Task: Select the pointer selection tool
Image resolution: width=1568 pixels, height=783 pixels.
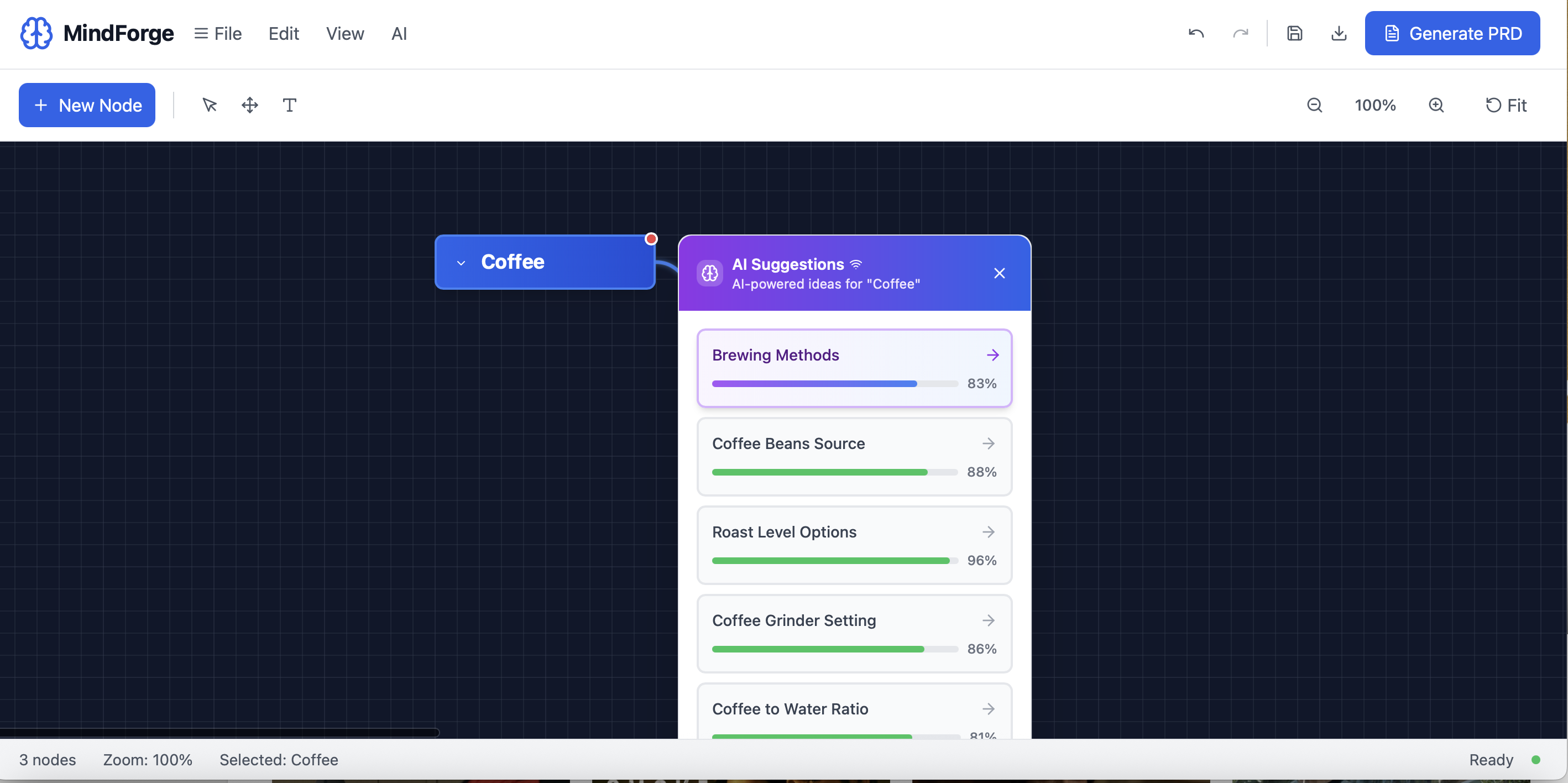Action: tap(210, 105)
